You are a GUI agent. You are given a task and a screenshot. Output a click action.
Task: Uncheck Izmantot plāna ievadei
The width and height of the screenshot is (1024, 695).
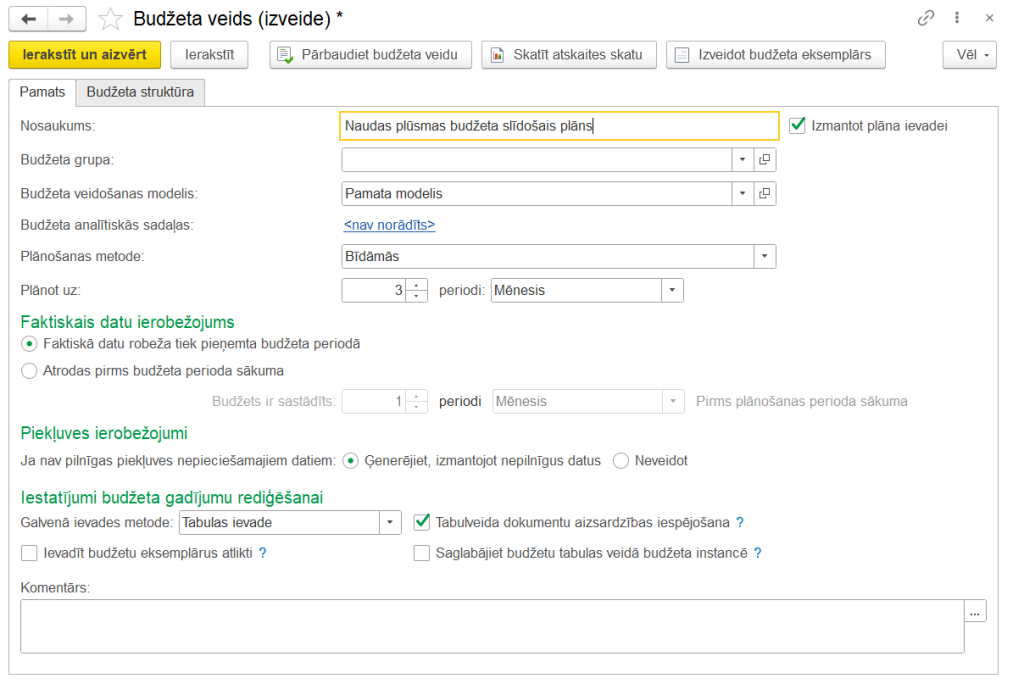pyautogui.click(x=797, y=125)
